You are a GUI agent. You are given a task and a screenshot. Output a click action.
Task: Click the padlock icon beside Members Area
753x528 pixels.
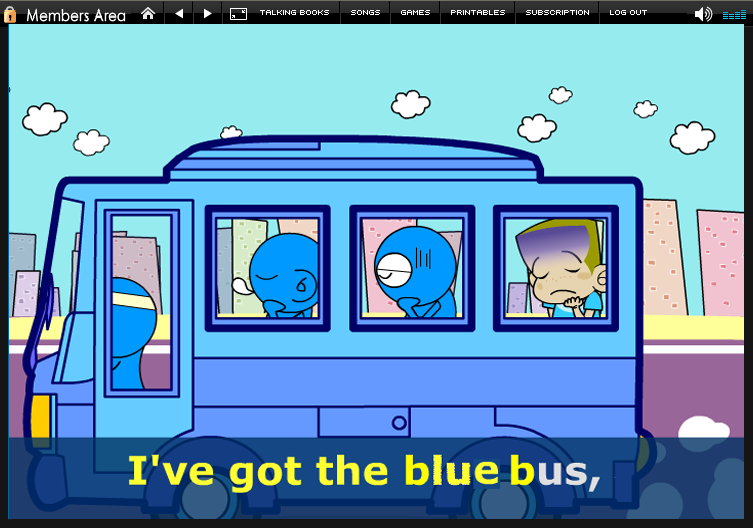coord(11,14)
